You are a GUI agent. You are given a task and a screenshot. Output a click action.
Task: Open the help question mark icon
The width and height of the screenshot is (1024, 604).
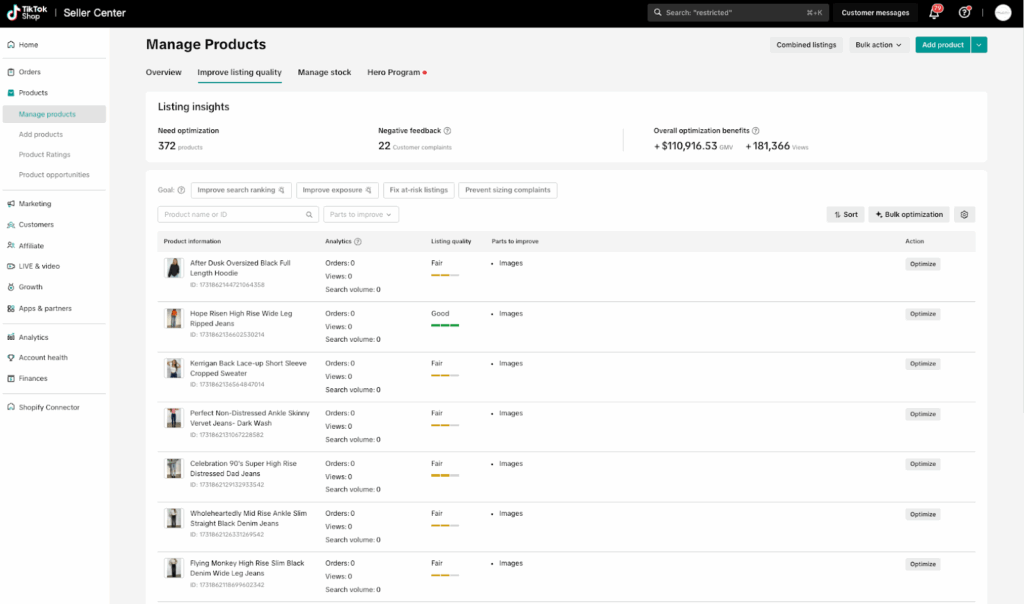pyautogui.click(x=964, y=13)
